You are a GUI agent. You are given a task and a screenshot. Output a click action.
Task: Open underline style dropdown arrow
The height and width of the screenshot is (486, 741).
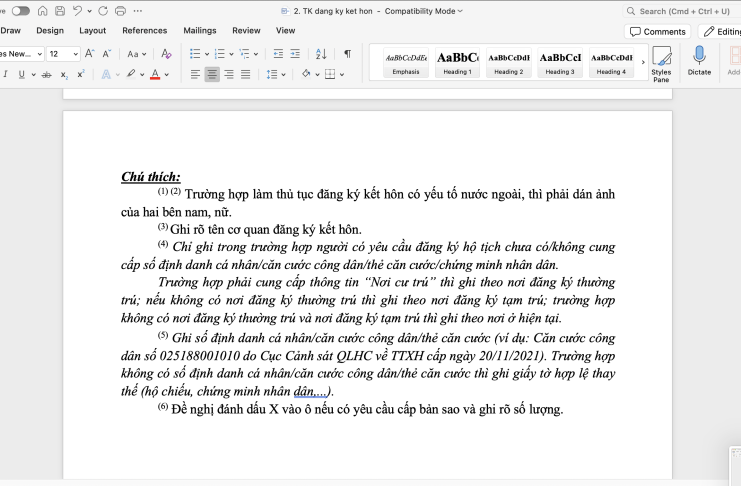tap(34, 75)
